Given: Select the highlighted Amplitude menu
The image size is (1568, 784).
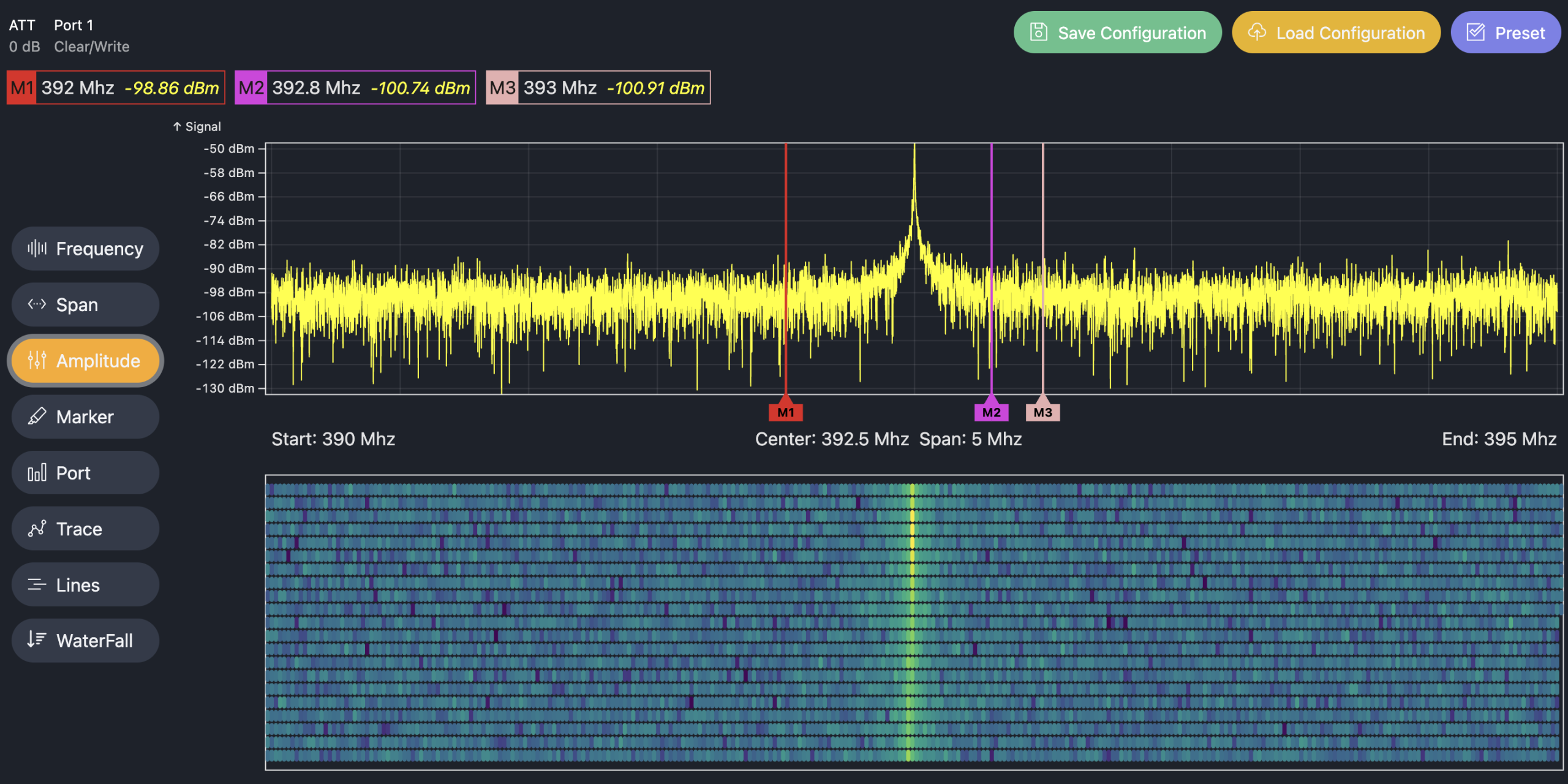Looking at the screenshot, I should tap(85, 361).
